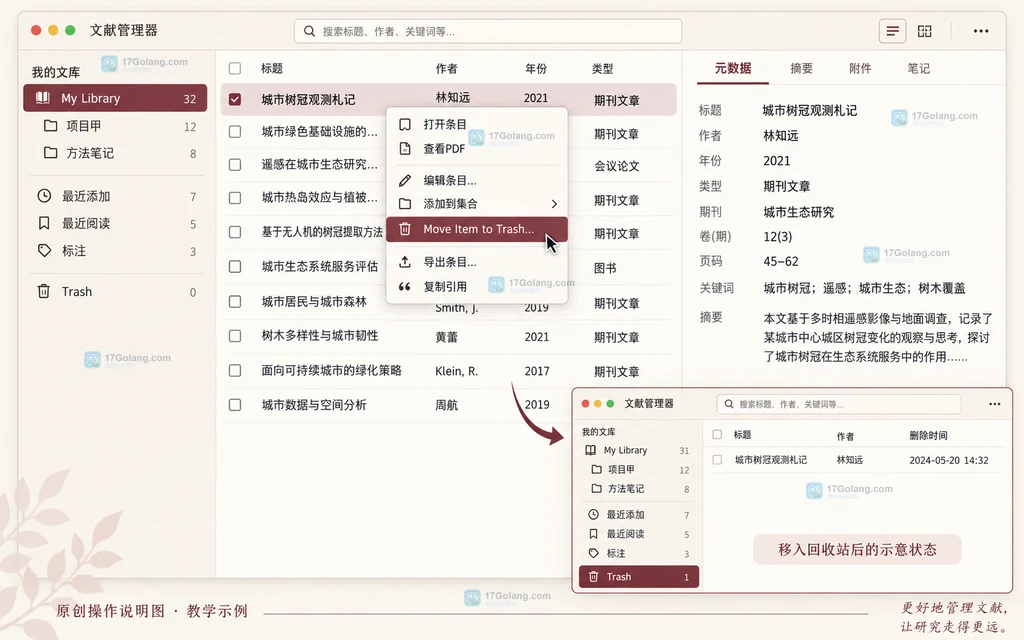
Task: Click the 最近阅读 bookmark icon in main sidebar
Action: (x=44, y=223)
